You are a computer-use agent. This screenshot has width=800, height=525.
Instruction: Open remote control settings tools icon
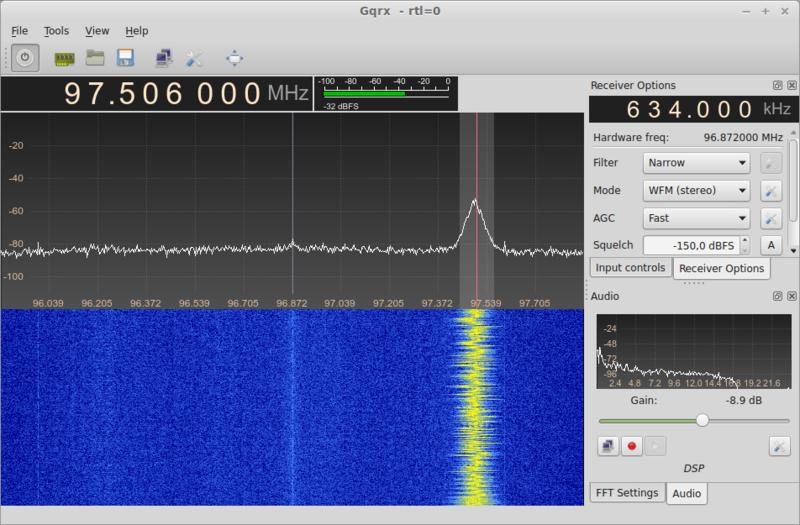tap(194, 59)
